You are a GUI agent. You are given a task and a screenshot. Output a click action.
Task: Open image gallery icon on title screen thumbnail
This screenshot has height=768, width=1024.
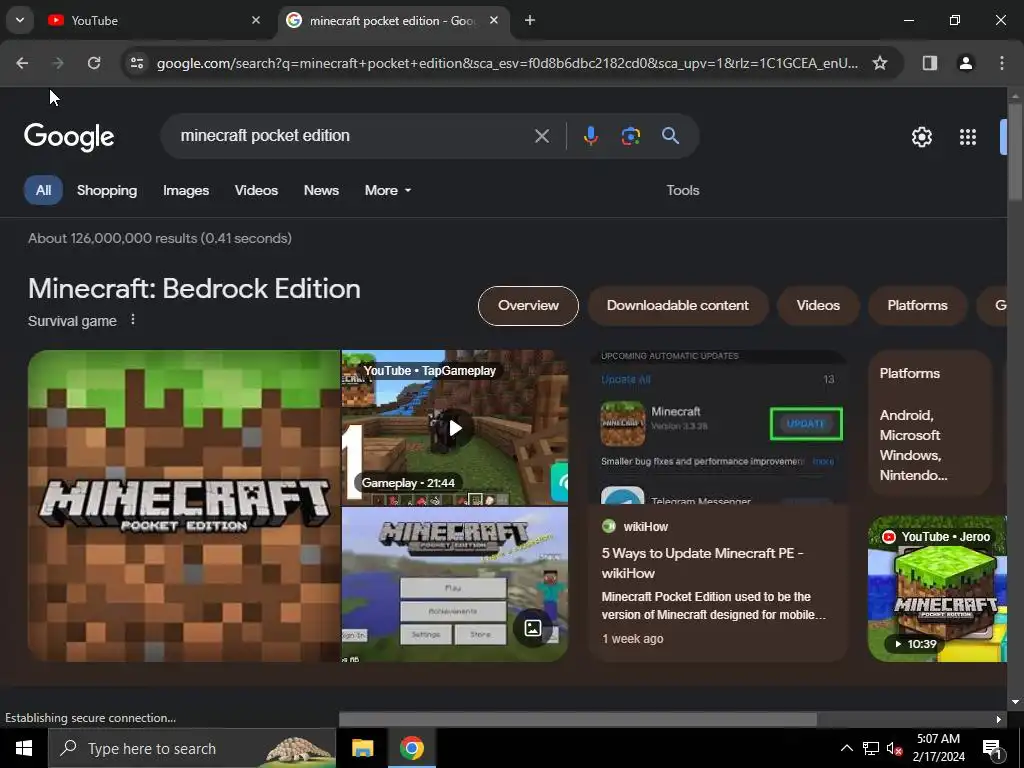pyautogui.click(x=532, y=628)
